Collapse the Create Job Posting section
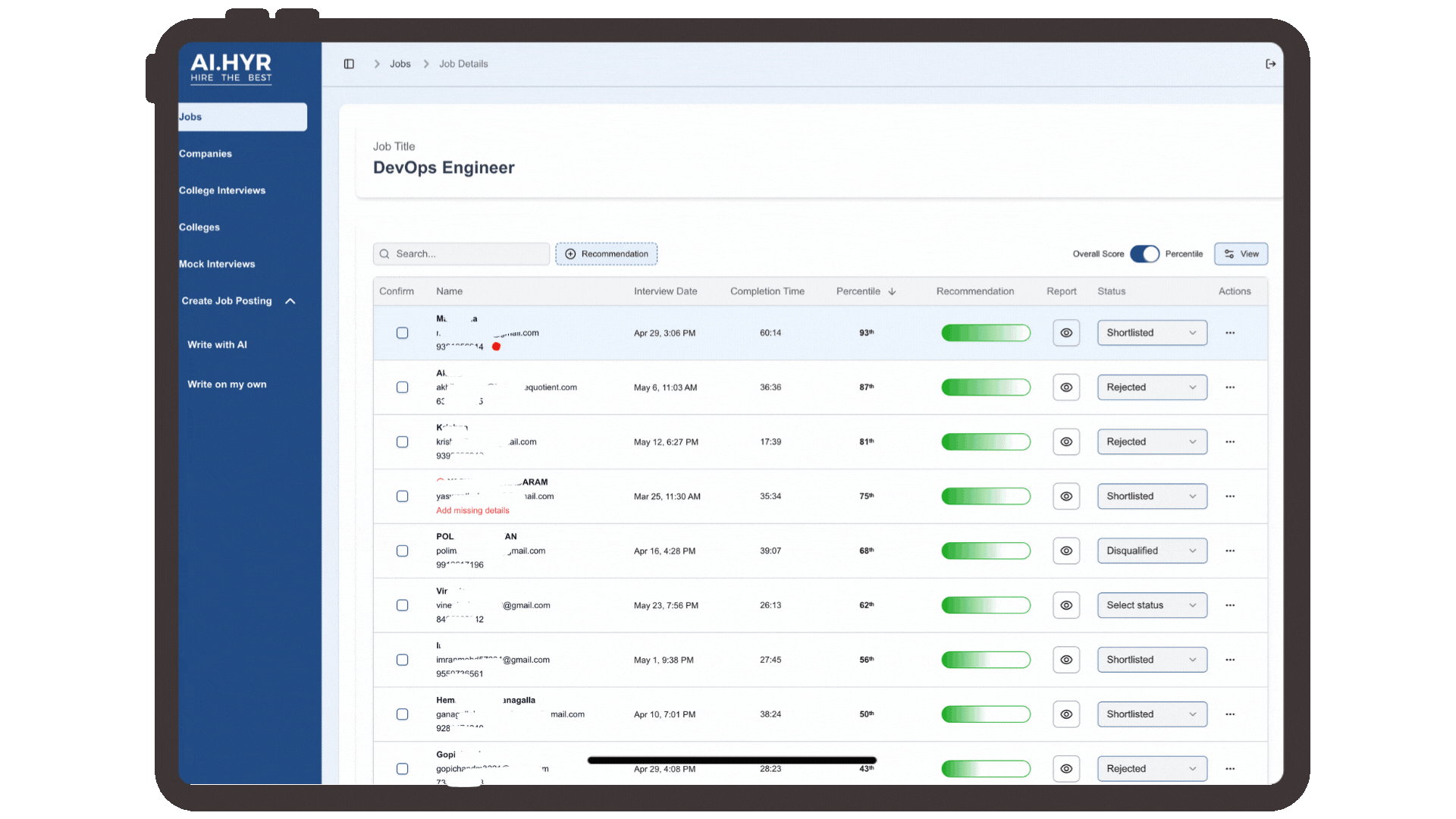Image resolution: width=1456 pixels, height=819 pixels. point(290,300)
